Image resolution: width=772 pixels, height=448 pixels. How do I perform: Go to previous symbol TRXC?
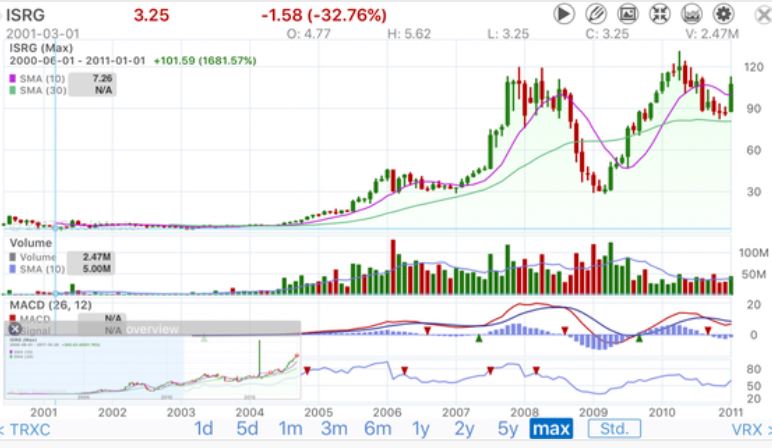24,430
